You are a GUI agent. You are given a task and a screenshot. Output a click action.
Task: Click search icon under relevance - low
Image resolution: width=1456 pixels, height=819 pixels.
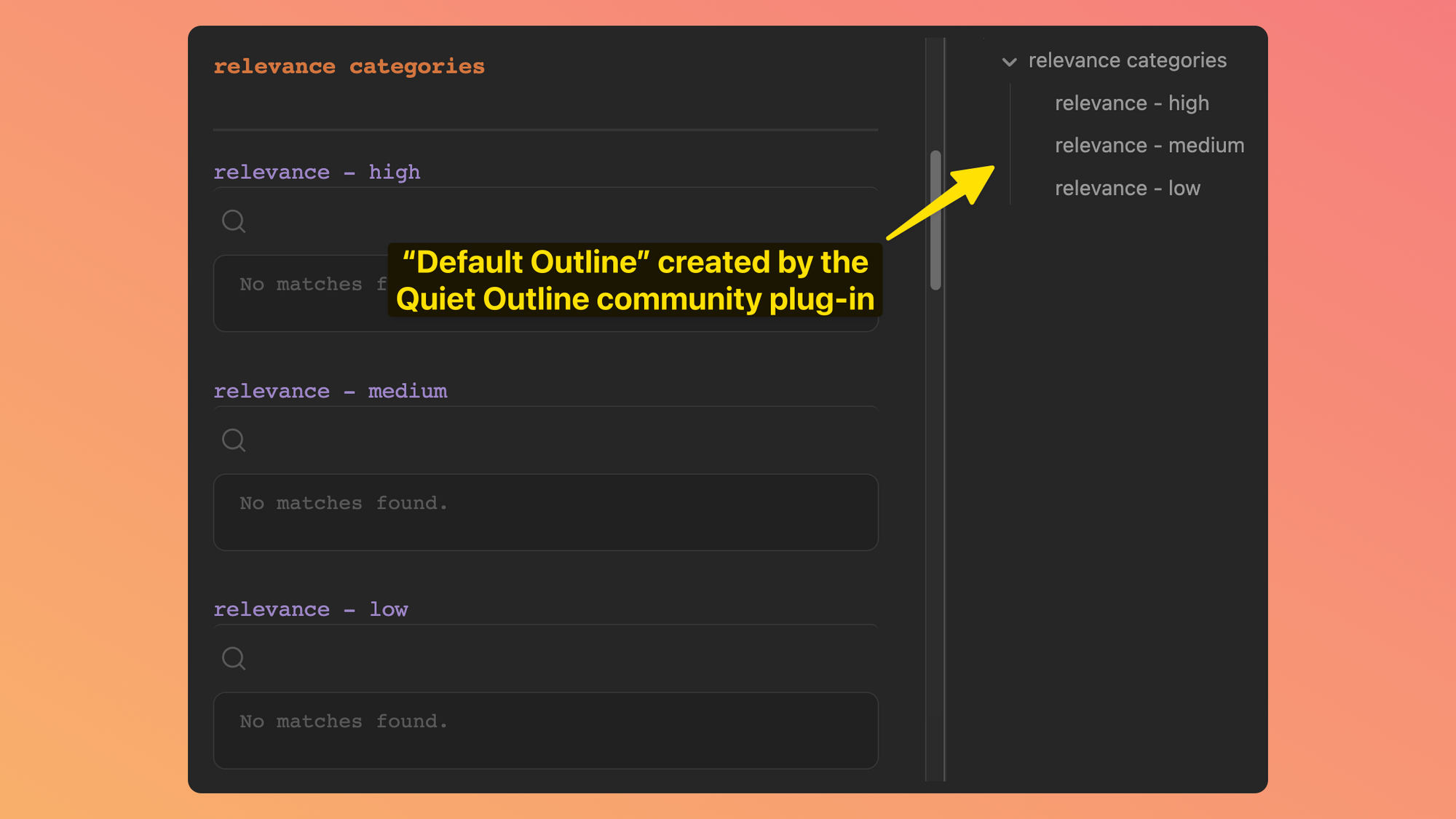[234, 658]
